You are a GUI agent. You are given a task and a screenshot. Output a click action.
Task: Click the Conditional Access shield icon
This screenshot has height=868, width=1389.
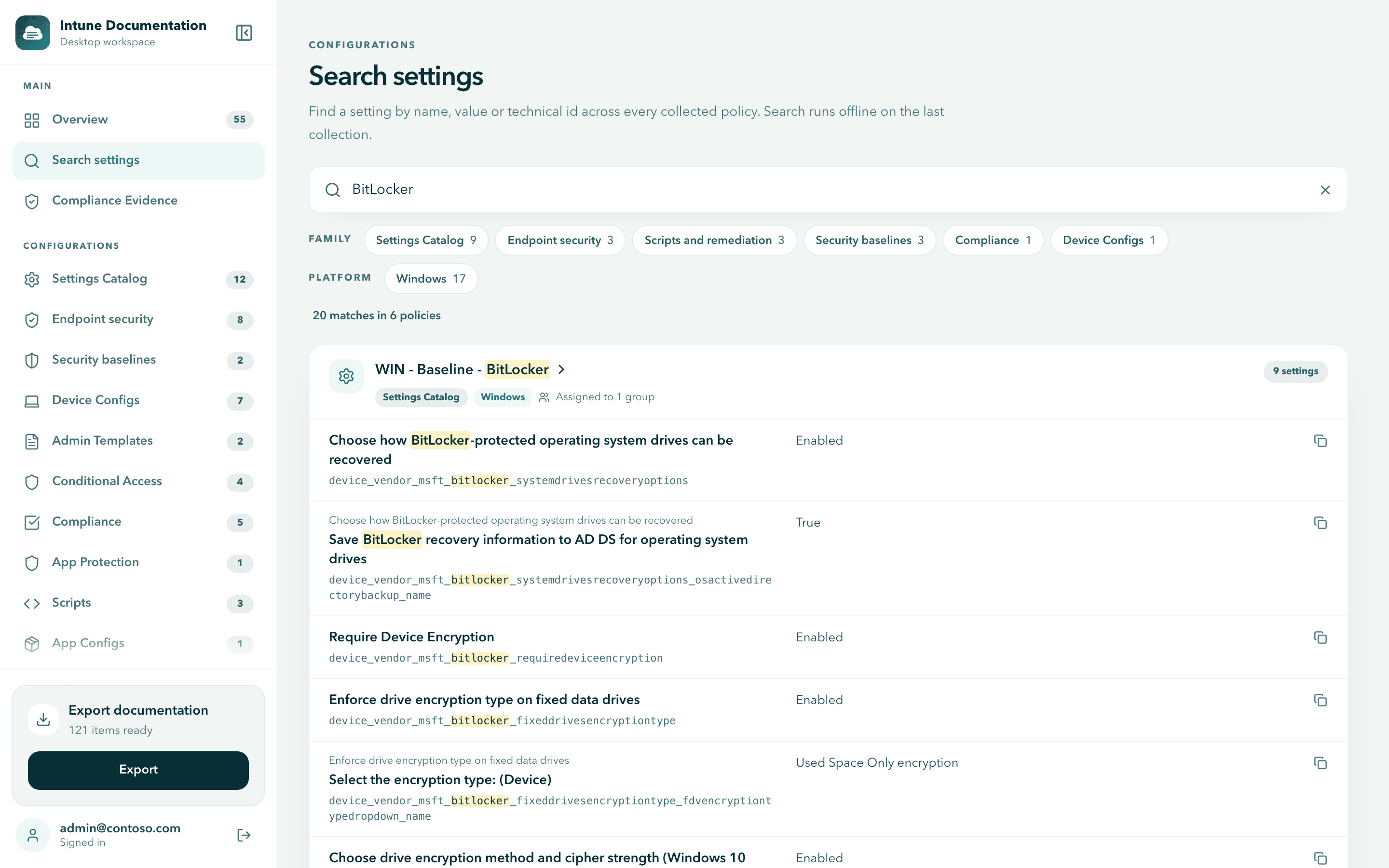(x=32, y=482)
